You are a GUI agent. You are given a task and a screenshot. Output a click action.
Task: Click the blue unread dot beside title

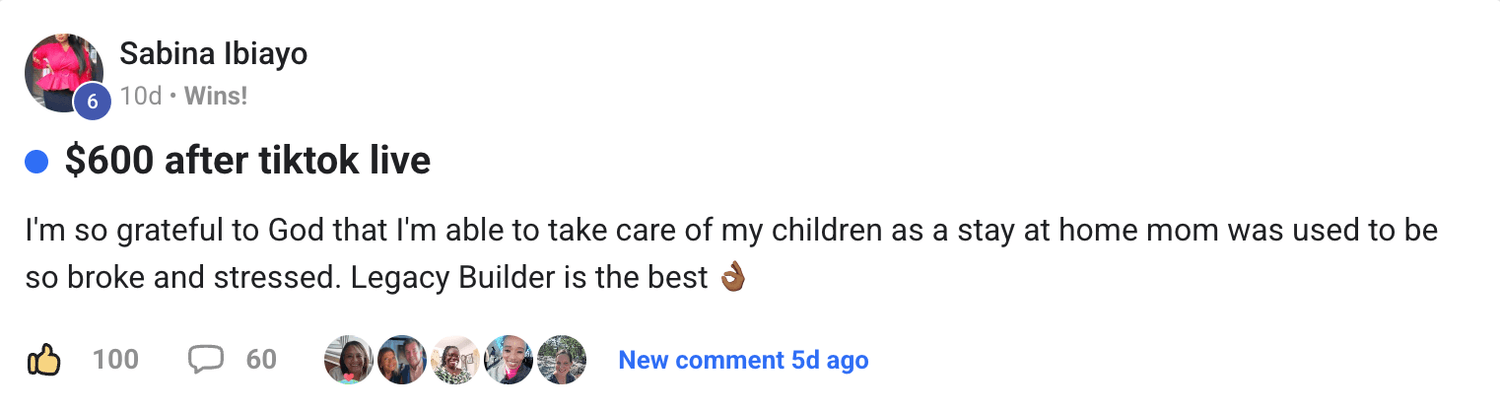click(37, 162)
